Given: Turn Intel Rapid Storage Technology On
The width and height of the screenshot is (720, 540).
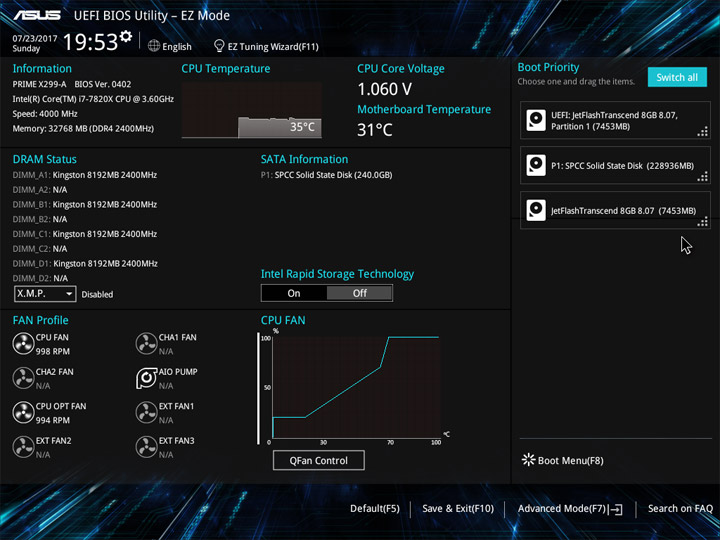Looking at the screenshot, I should click(294, 293).
